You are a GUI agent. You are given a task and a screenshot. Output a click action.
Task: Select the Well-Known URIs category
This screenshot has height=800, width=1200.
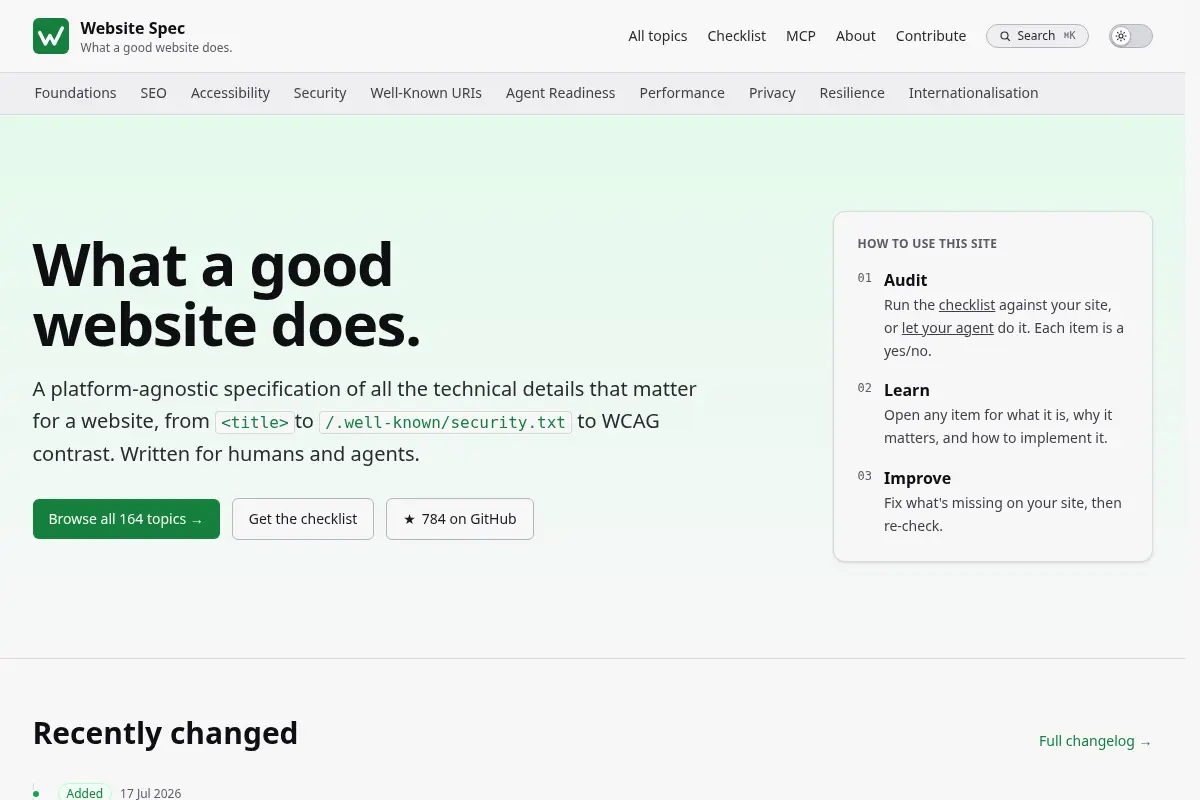426,93
